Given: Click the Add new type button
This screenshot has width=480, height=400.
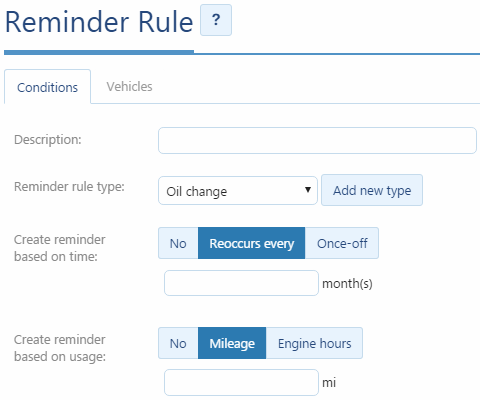Looking at the screenshot, I should pos(372,190).
